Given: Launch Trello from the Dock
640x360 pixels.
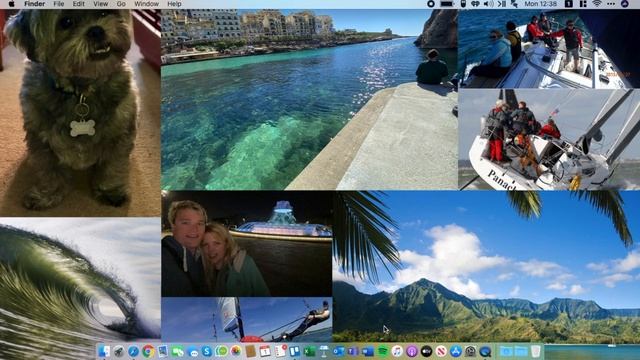Looking at the screenshot, I should tap(295, 351).
